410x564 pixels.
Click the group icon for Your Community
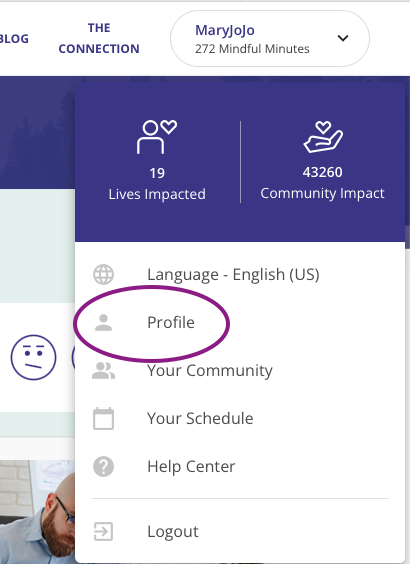pyautogui.click(x=104, y=370)
